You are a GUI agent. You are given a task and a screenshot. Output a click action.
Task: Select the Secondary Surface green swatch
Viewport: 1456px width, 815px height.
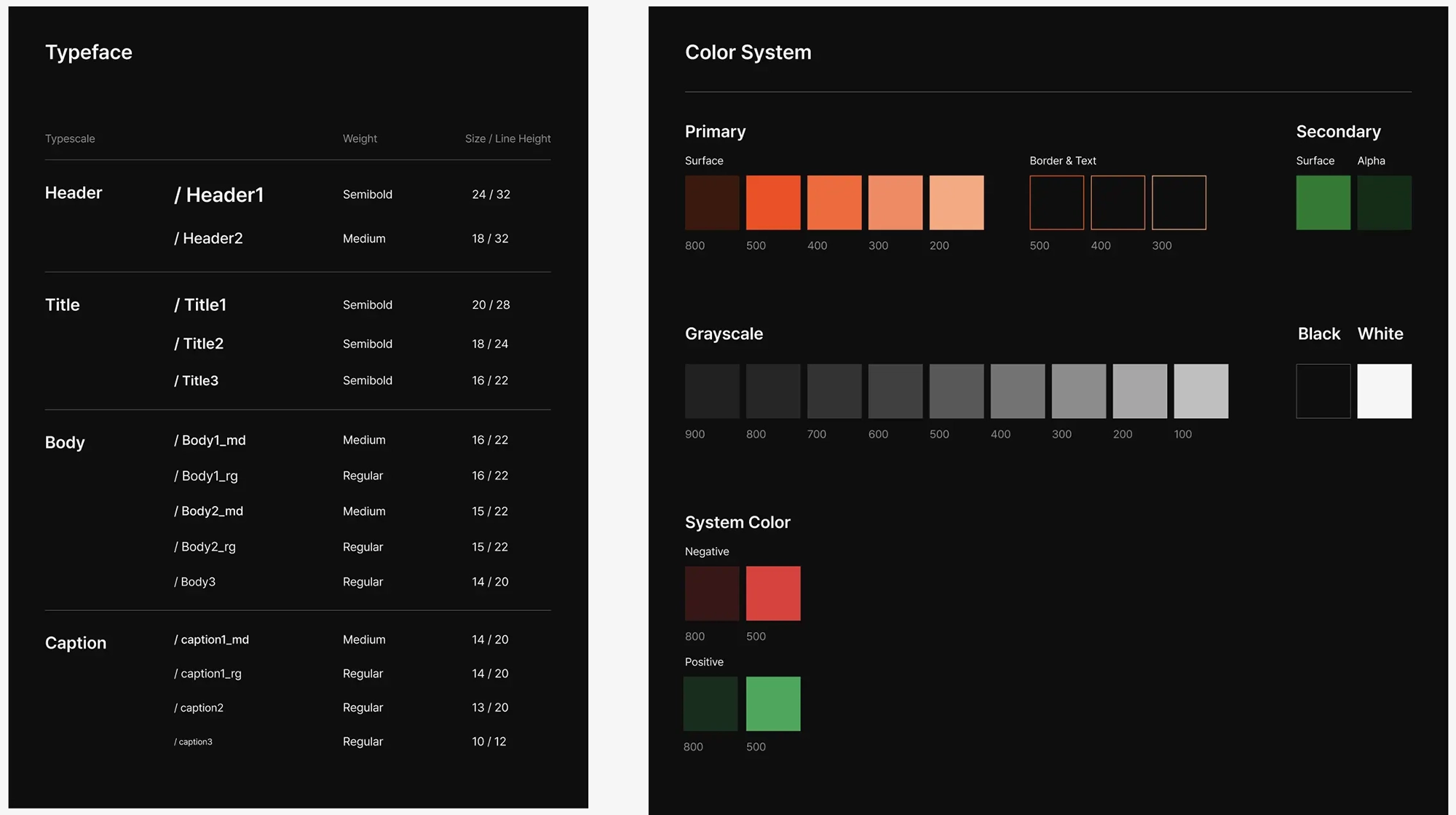pyautogui.click(x=1323, y=202)
